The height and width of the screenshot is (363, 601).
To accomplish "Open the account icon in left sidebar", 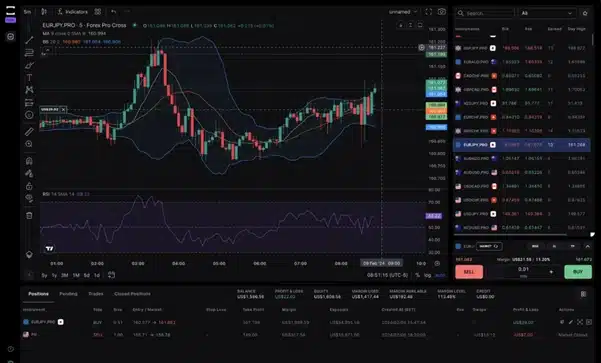I will click(10, 36).
